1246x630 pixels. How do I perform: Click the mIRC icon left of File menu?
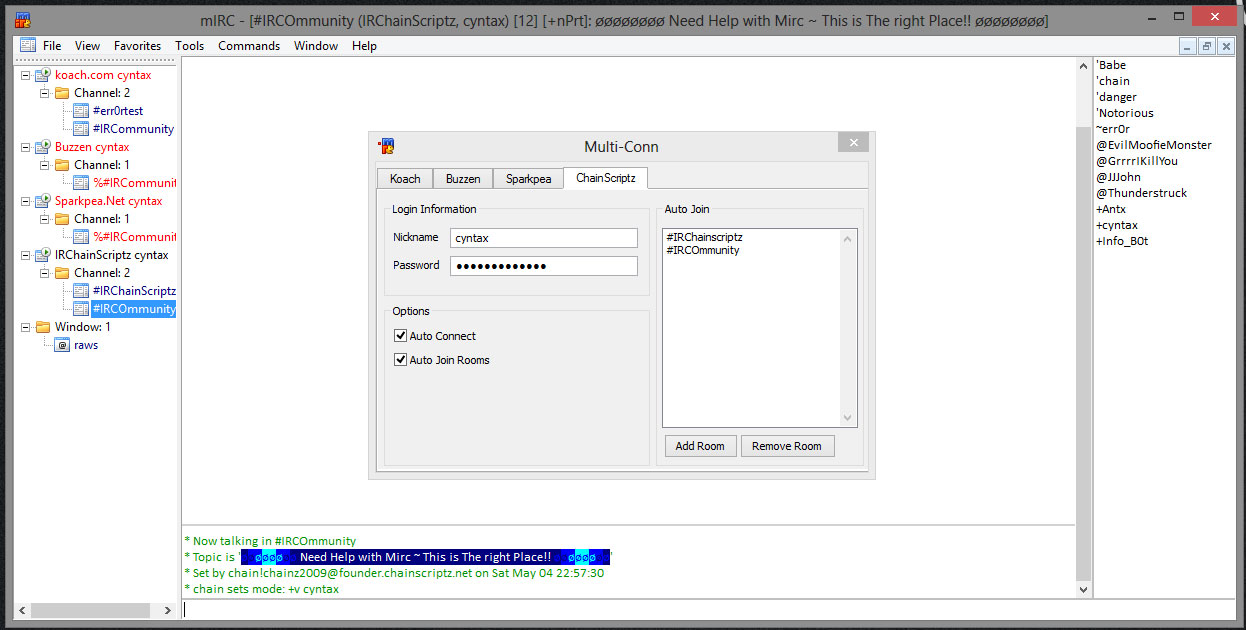point(27,45)
